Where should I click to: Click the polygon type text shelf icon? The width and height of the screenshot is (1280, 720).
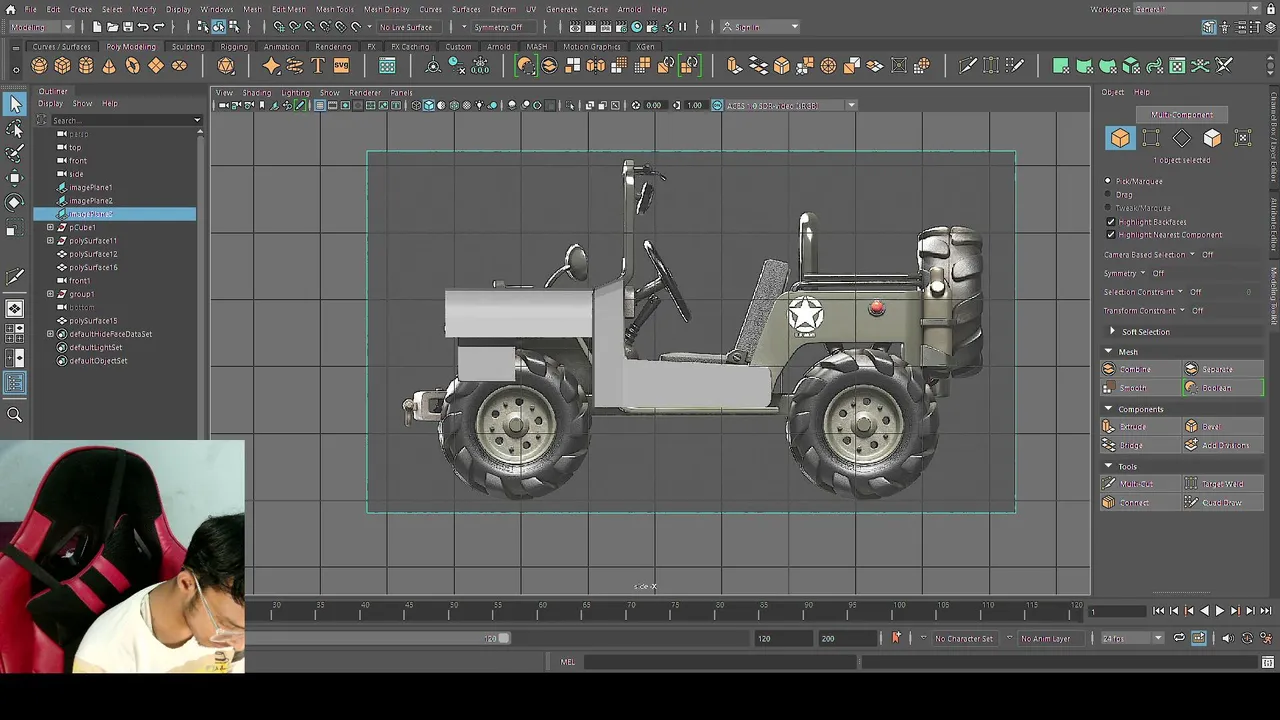(x=318, y=66)
